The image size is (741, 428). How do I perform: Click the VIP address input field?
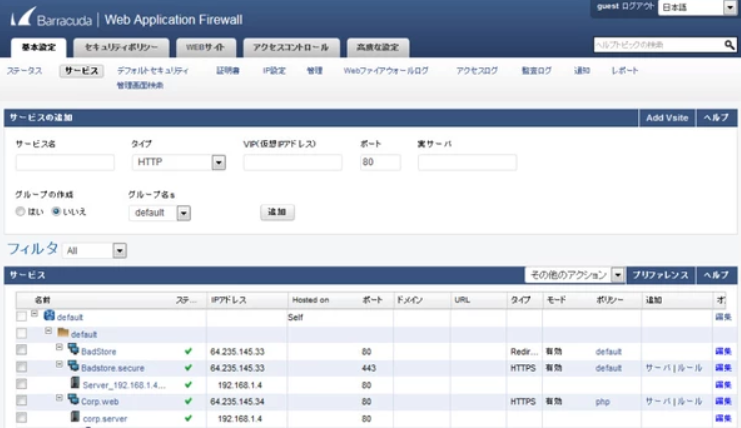coord(293,162)
